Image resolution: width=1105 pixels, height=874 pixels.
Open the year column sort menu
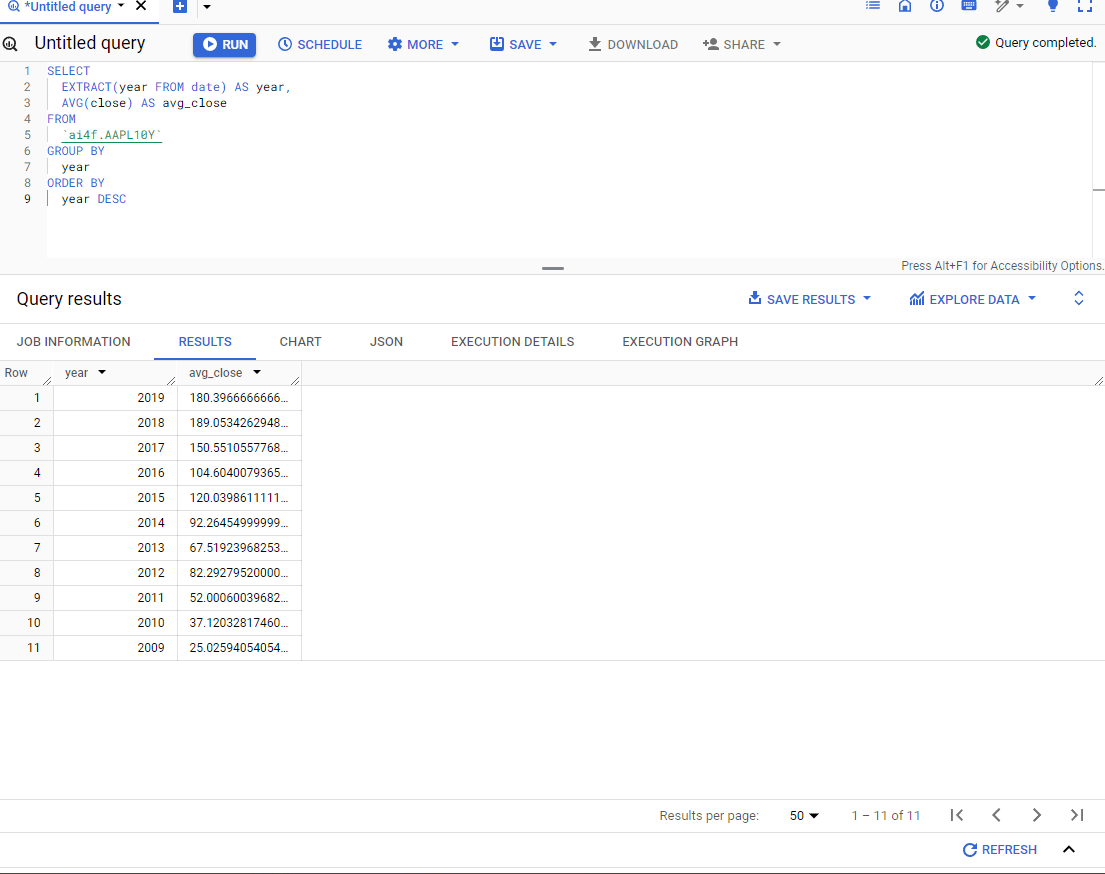pyautogui.click(x=102, y=372)
